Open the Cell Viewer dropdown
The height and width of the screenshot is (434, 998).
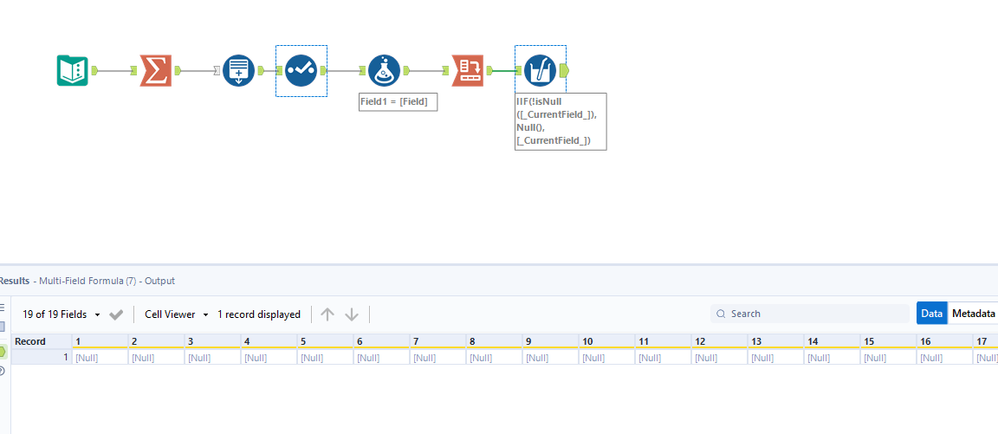(177, 314)
